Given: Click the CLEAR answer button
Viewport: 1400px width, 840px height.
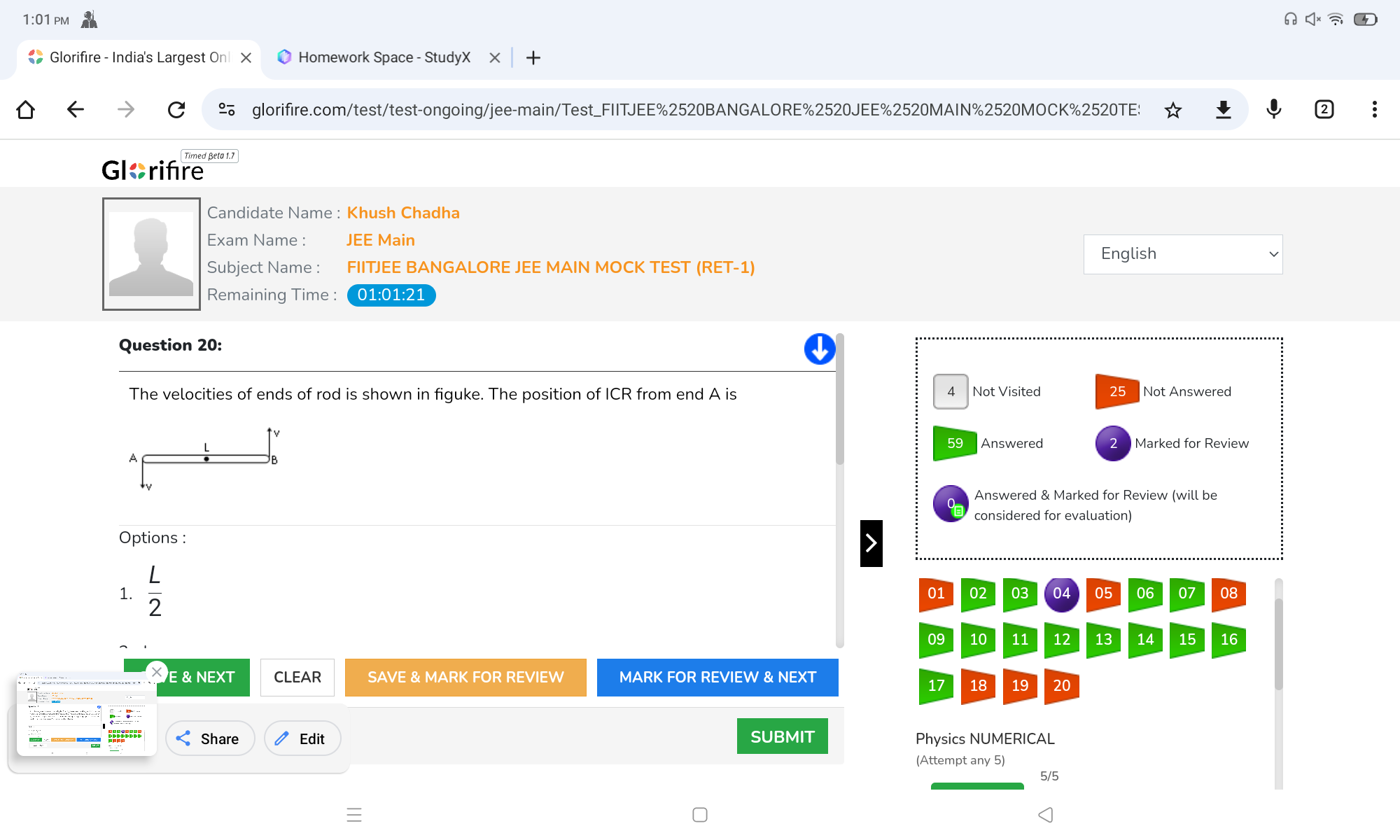Looking at the screenshot, I should click(x=297, y=677).
